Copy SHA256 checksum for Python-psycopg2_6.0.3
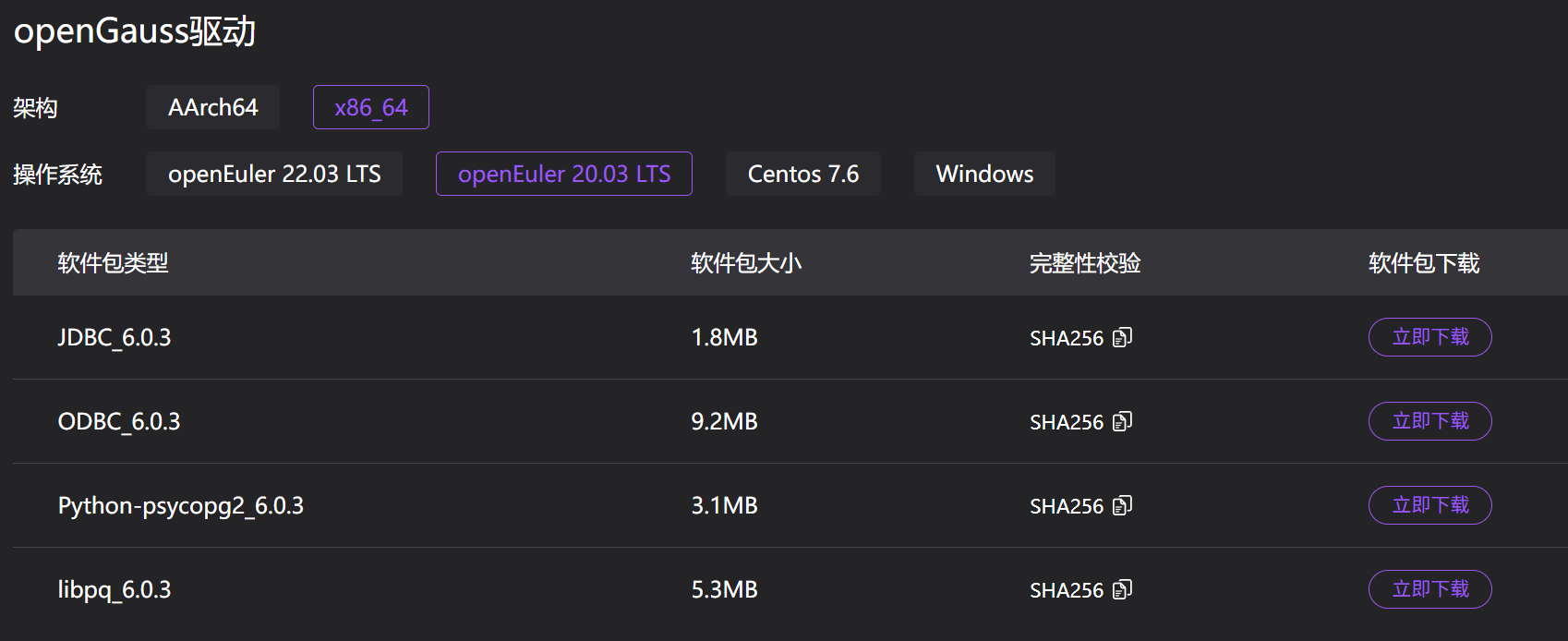The width and height of the screenshot is (1568, 641). (1122, 506)
